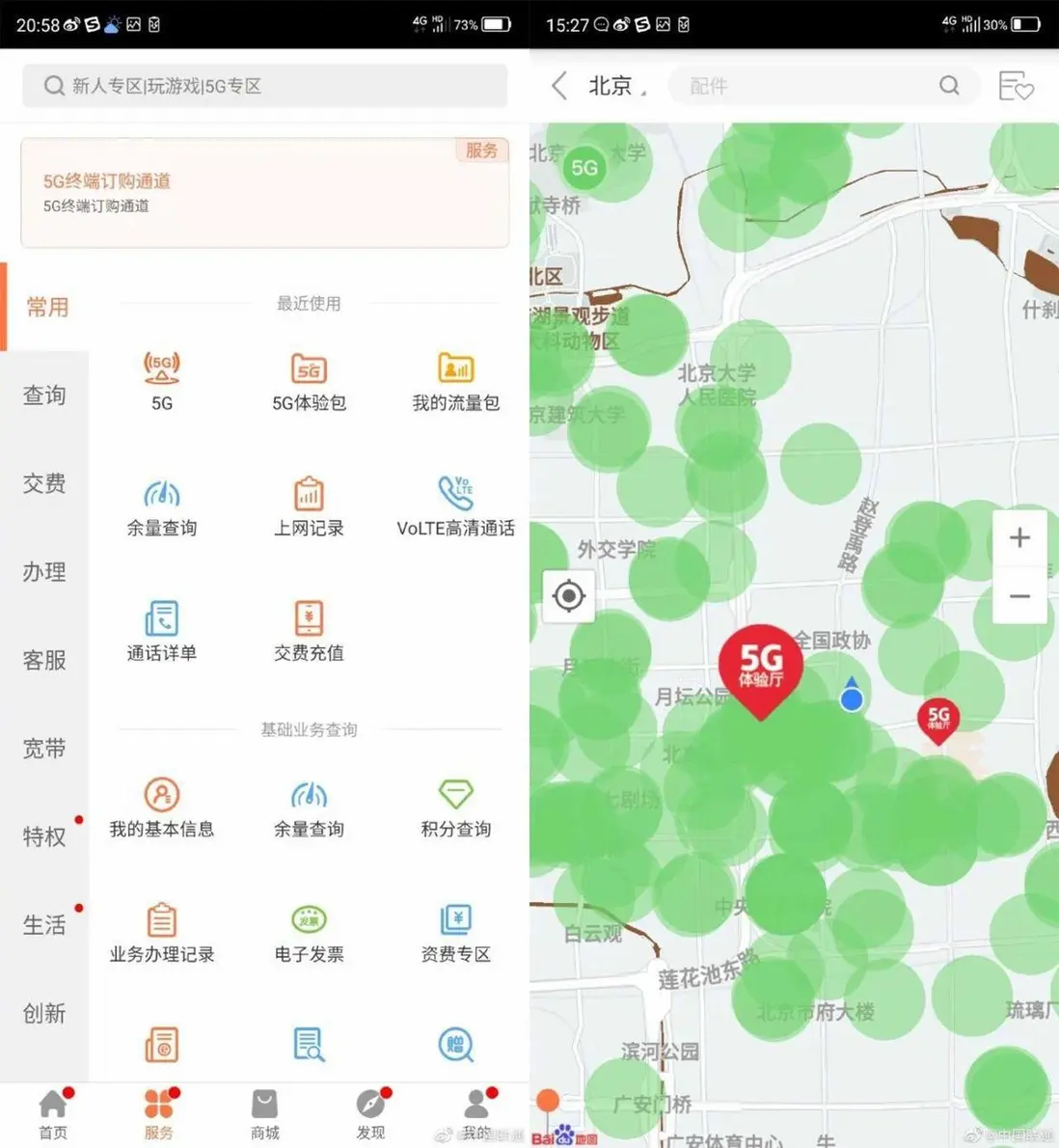1059x1148 pixels.
Task: Open the 资费专区 tariff zone icon
Action: [x=454, y=931]
